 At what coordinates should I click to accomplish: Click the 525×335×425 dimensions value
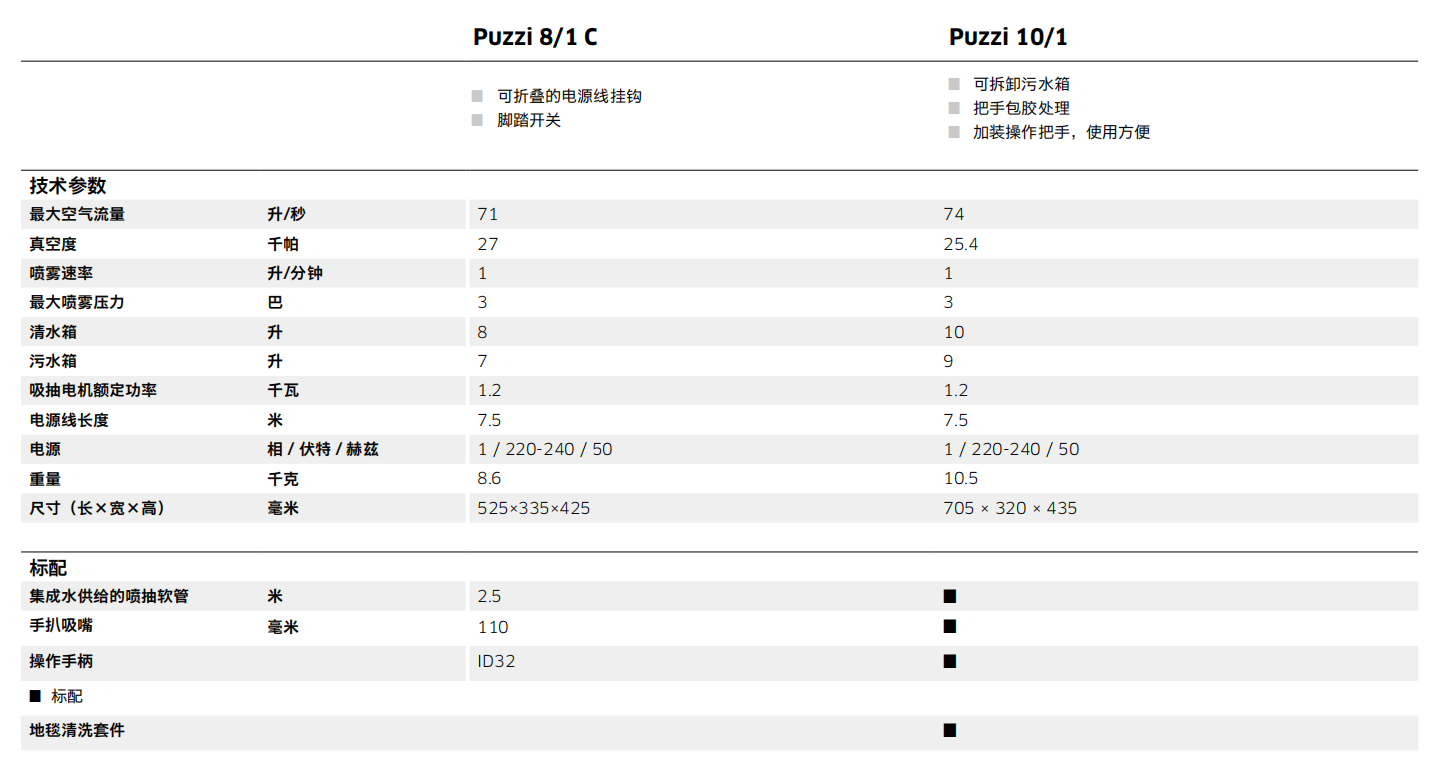[534, 509]
